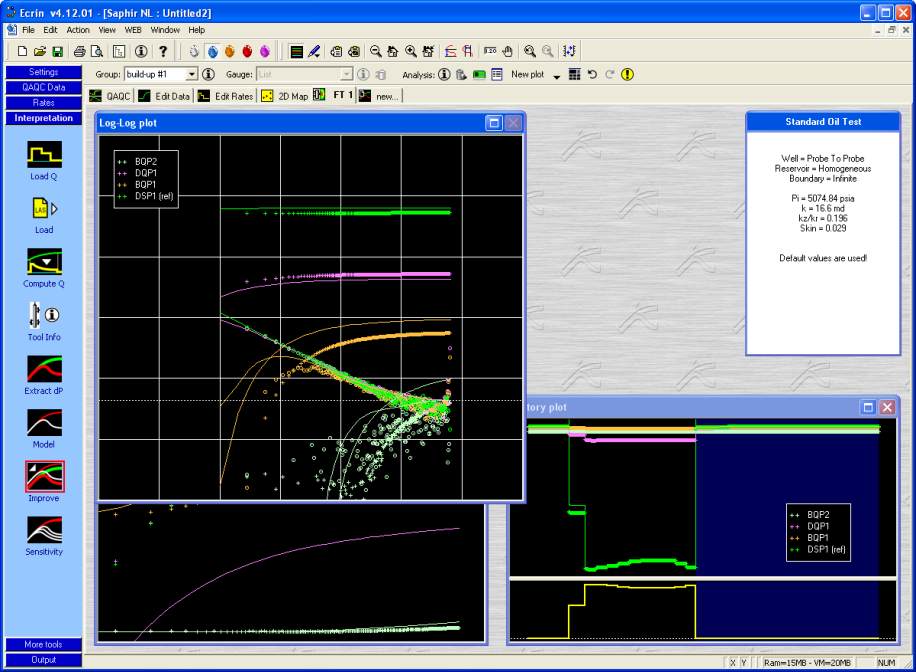Open the Action menu

point(78,30)
